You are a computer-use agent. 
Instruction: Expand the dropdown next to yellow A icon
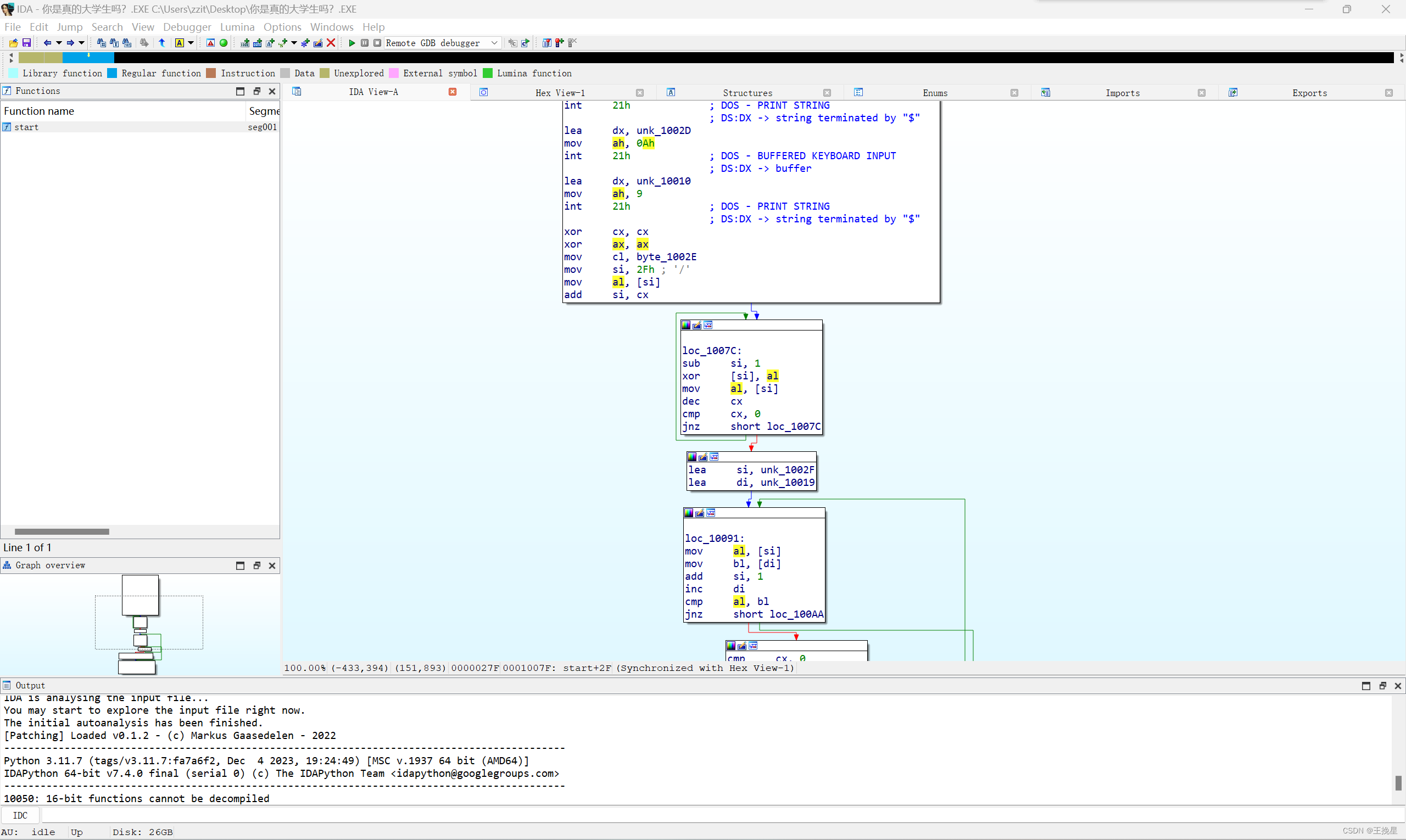coord(191,43)
